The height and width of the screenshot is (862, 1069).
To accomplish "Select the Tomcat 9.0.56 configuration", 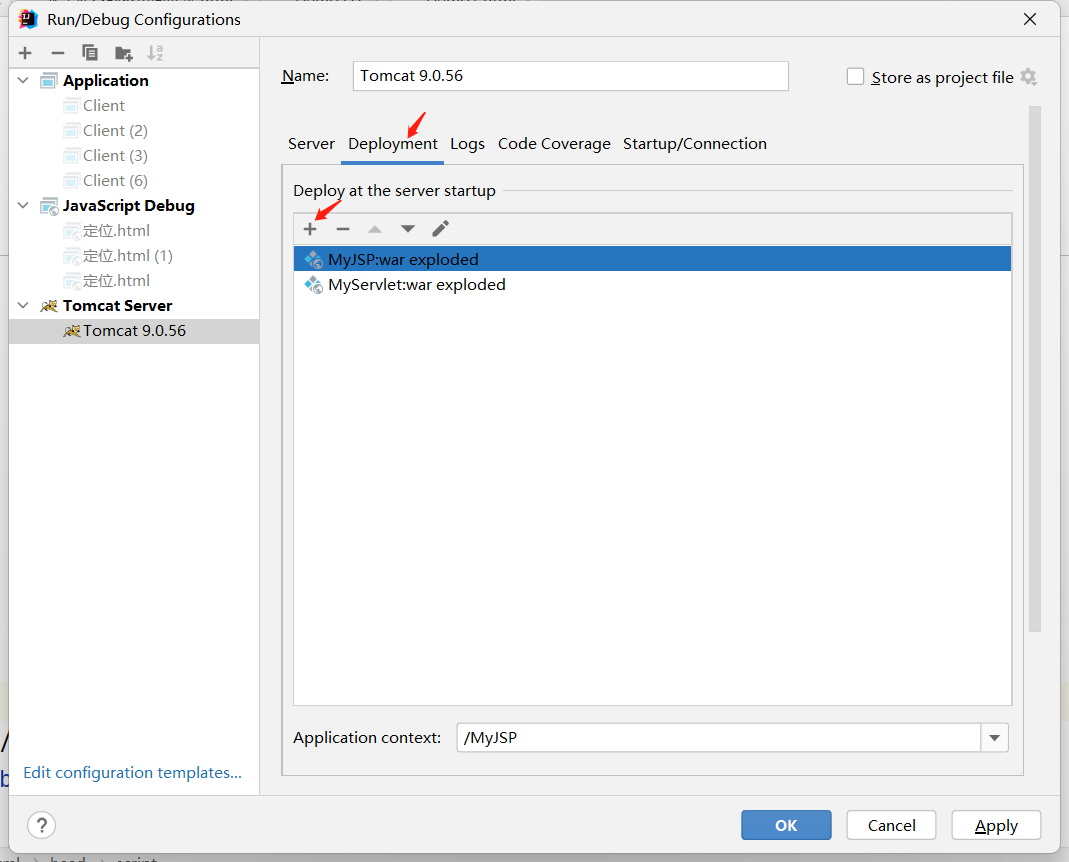I will click(134, 331).
